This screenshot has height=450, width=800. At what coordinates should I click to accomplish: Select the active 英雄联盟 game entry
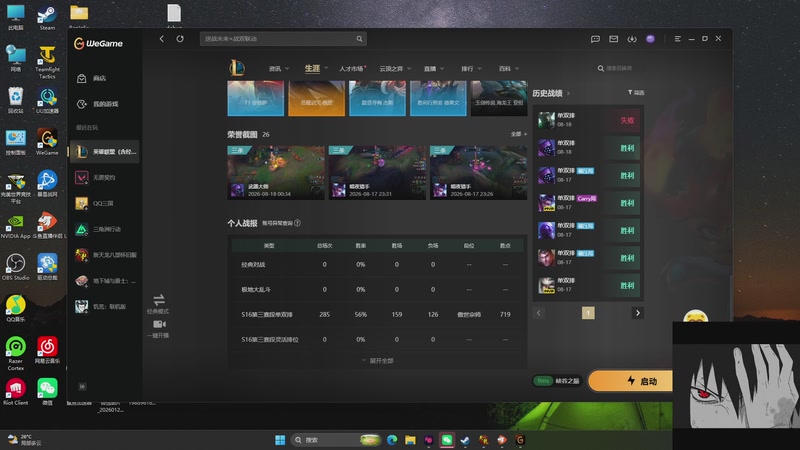(x=104, y=152)
